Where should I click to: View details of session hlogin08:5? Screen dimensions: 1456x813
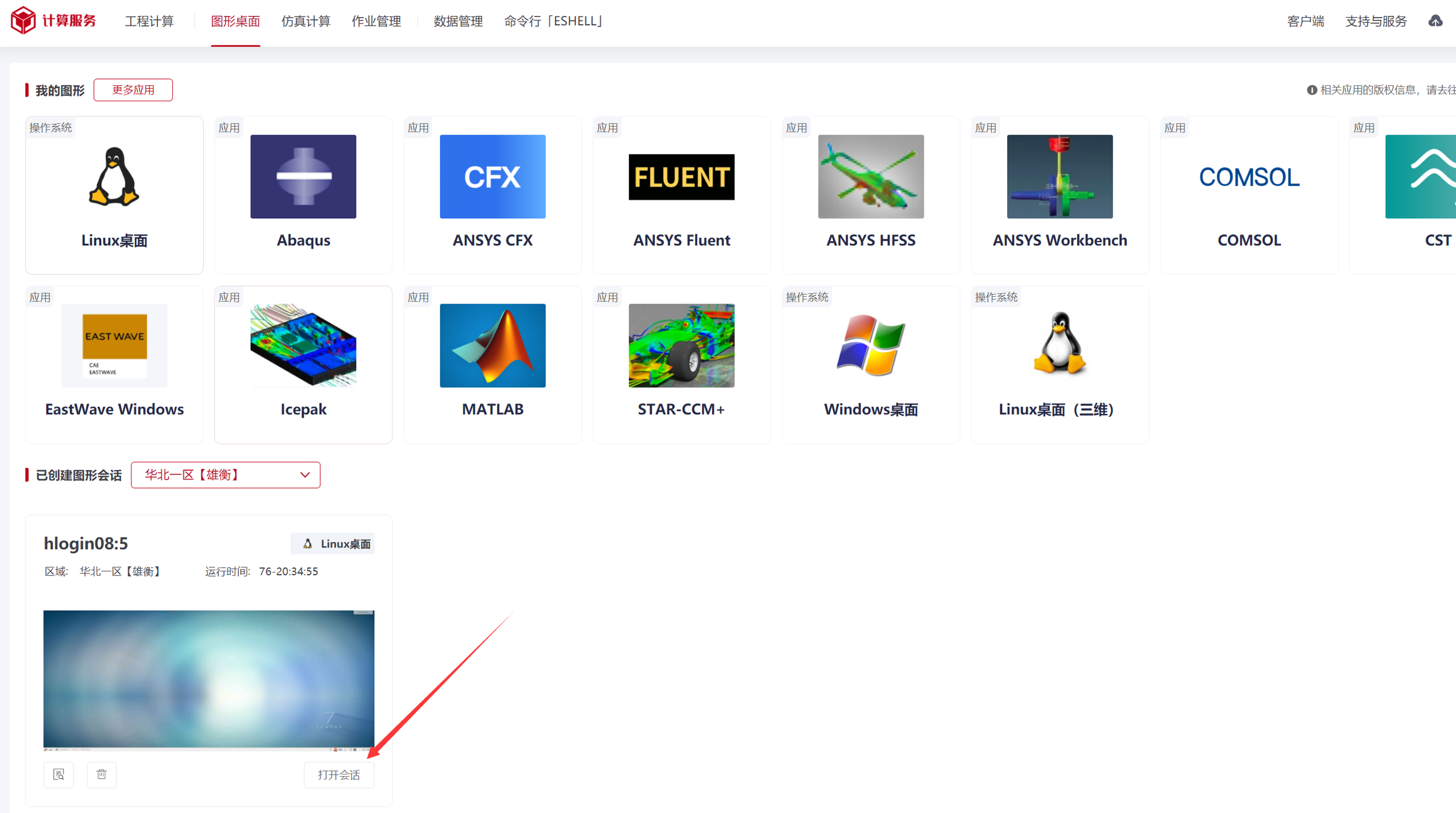click(x=59, y=774)
